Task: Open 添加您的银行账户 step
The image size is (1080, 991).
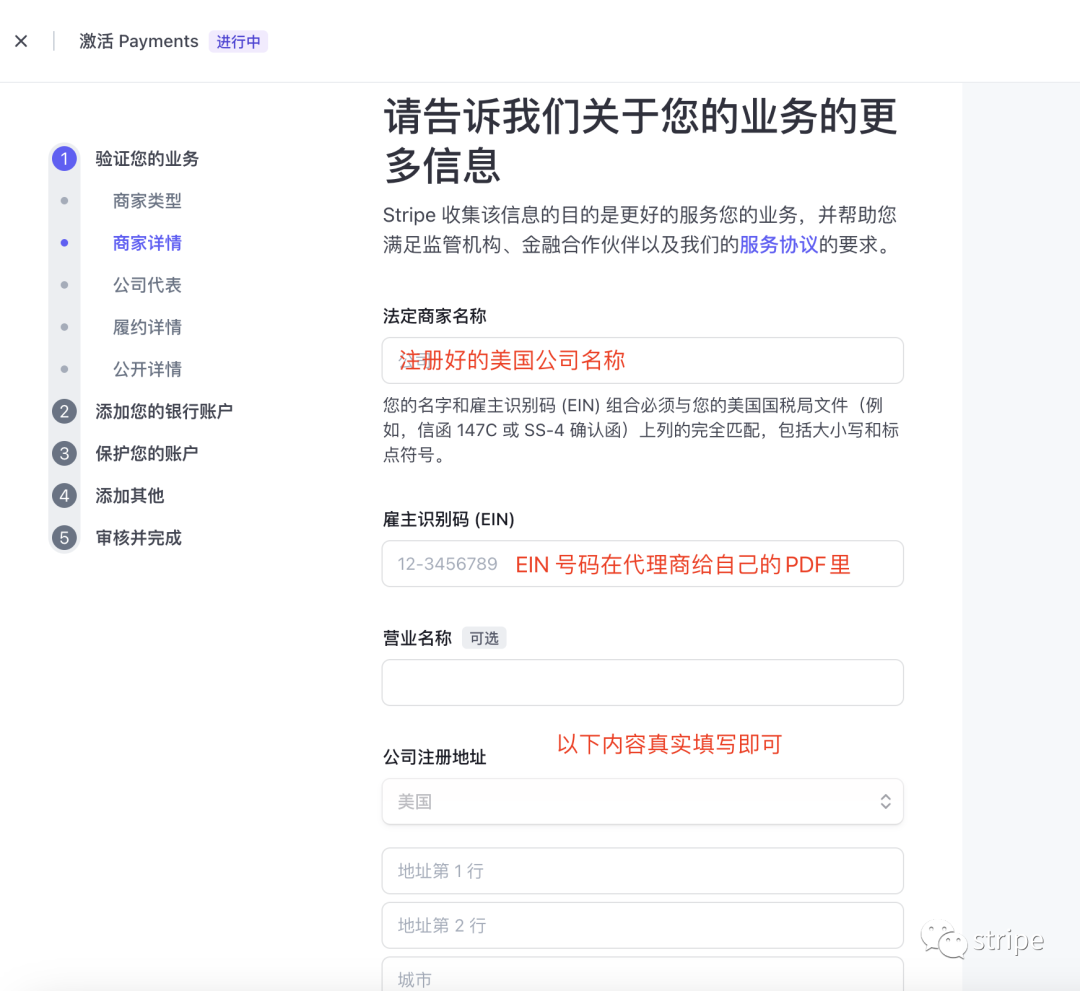Action: [164, 411]
